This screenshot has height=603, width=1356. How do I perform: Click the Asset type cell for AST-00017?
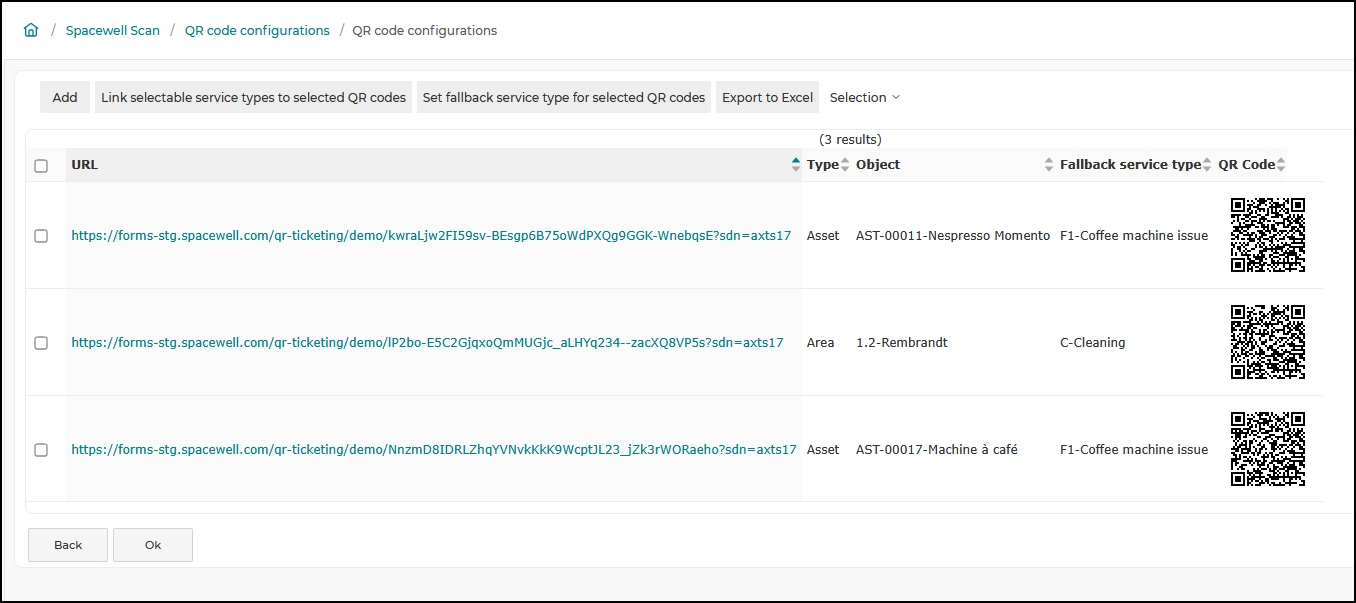pyautogui.click(x=823, y=450)
